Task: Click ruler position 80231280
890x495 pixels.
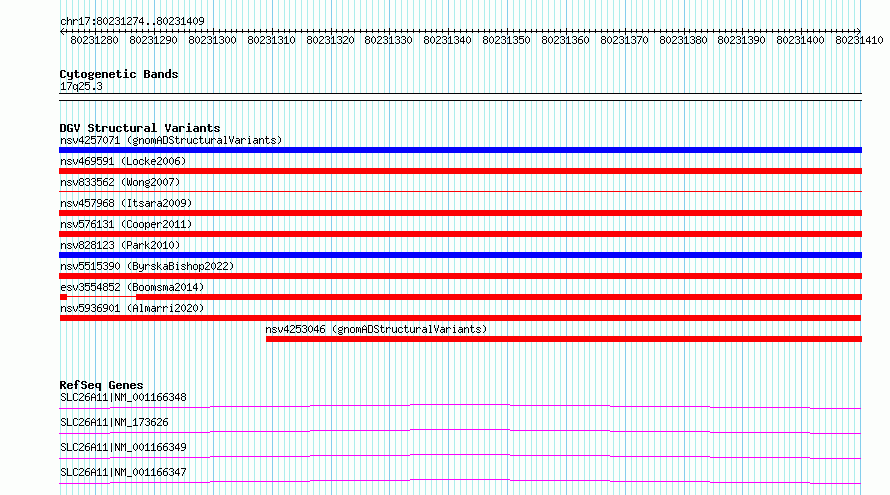Action: (x=94, y=40)
